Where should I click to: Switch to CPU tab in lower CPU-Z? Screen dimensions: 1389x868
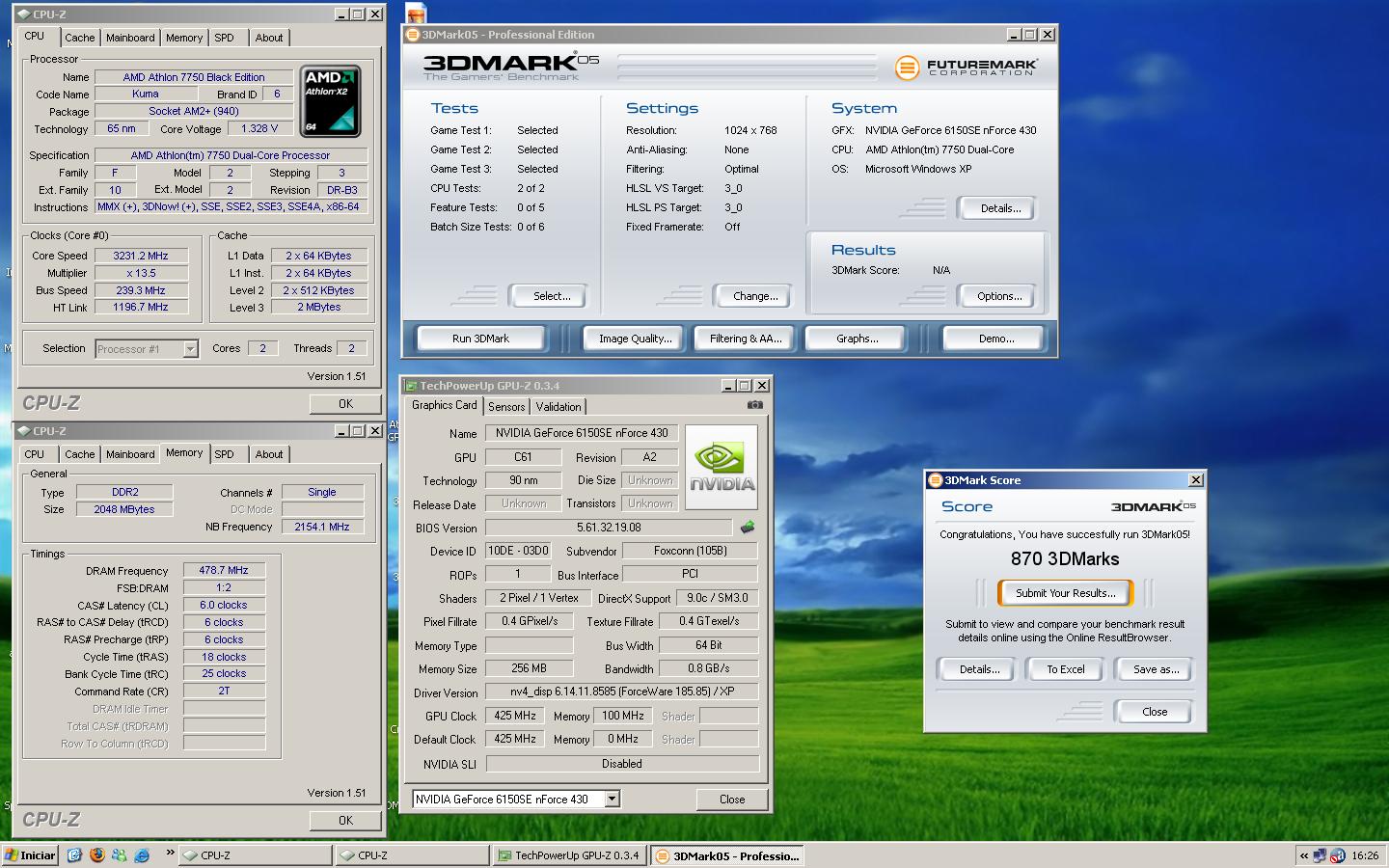click(x=35, y=454)
